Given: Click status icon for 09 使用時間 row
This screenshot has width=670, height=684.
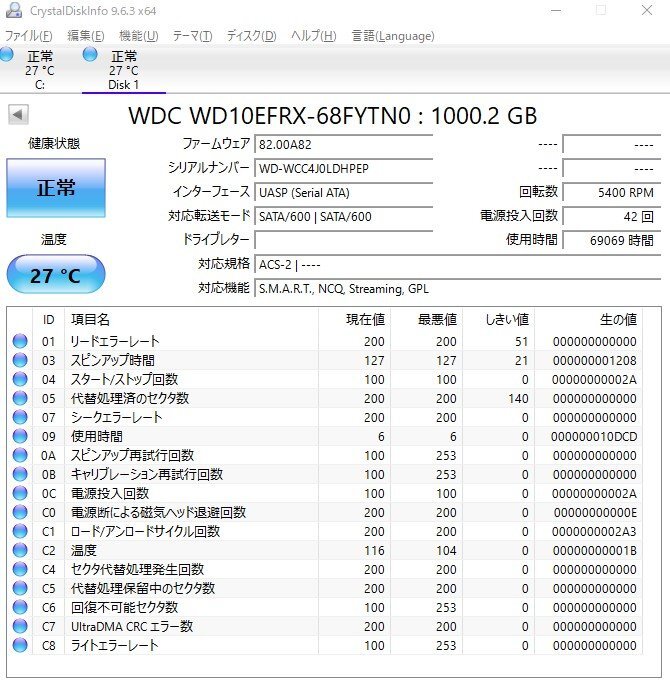Looking at the screenshot, I should pyautogui.click(x=20, y=436).
